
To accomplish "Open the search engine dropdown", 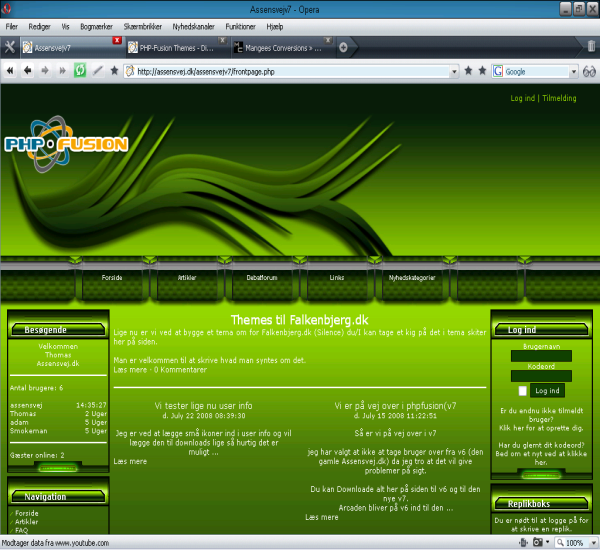I will 573,72.
